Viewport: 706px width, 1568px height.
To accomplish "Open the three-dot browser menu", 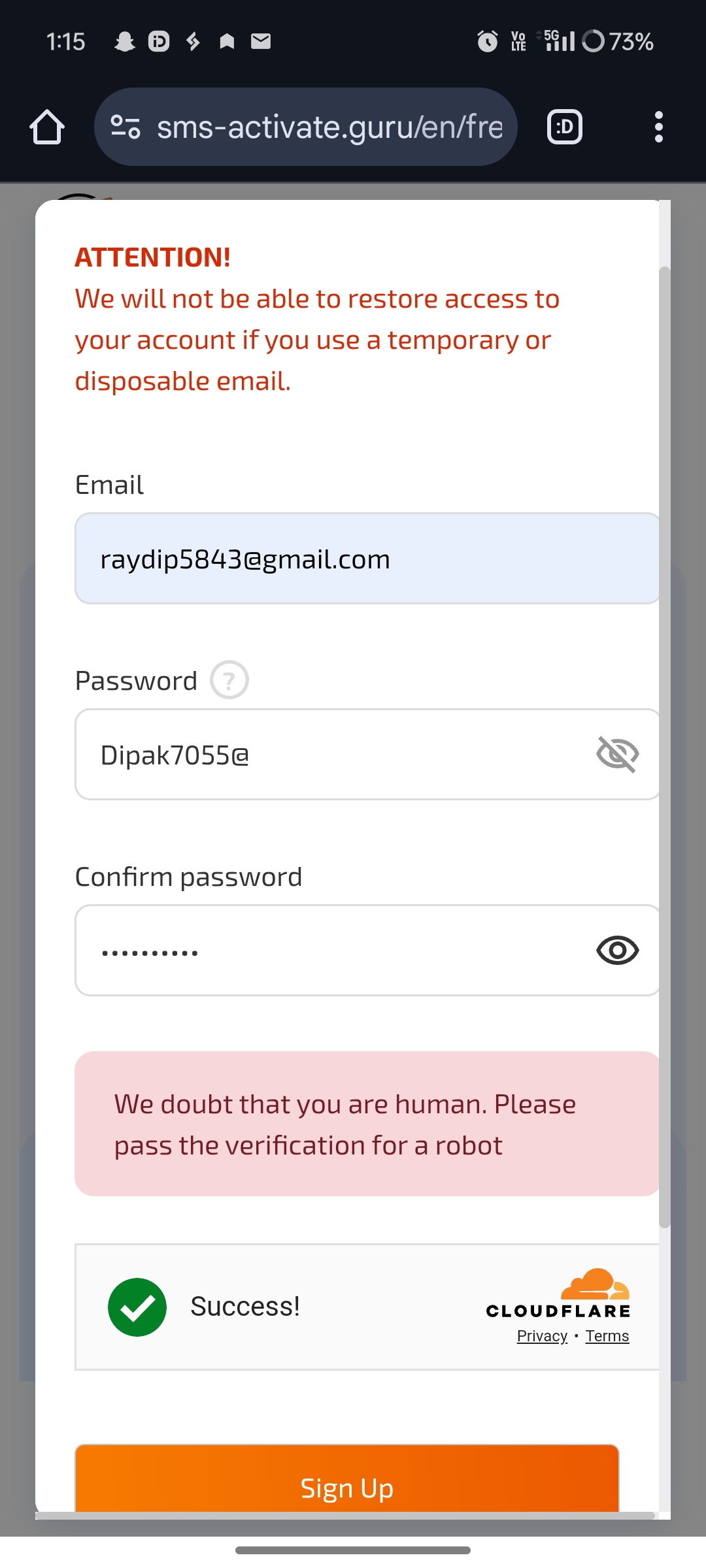I will pos(658,127).
